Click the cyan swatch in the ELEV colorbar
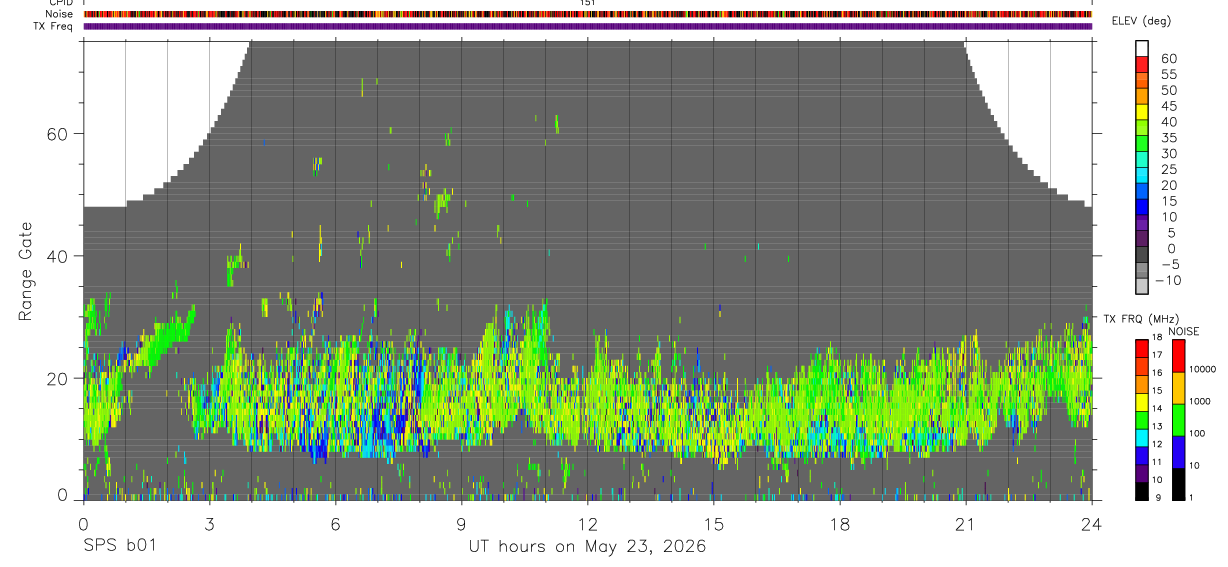 [x=1142, y=174]
